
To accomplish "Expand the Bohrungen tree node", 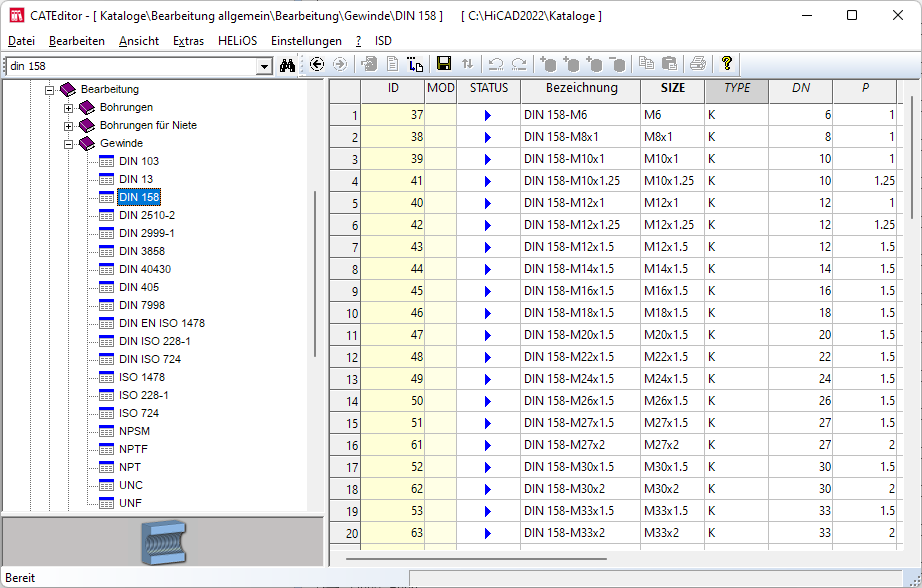I will coord(69,107).
